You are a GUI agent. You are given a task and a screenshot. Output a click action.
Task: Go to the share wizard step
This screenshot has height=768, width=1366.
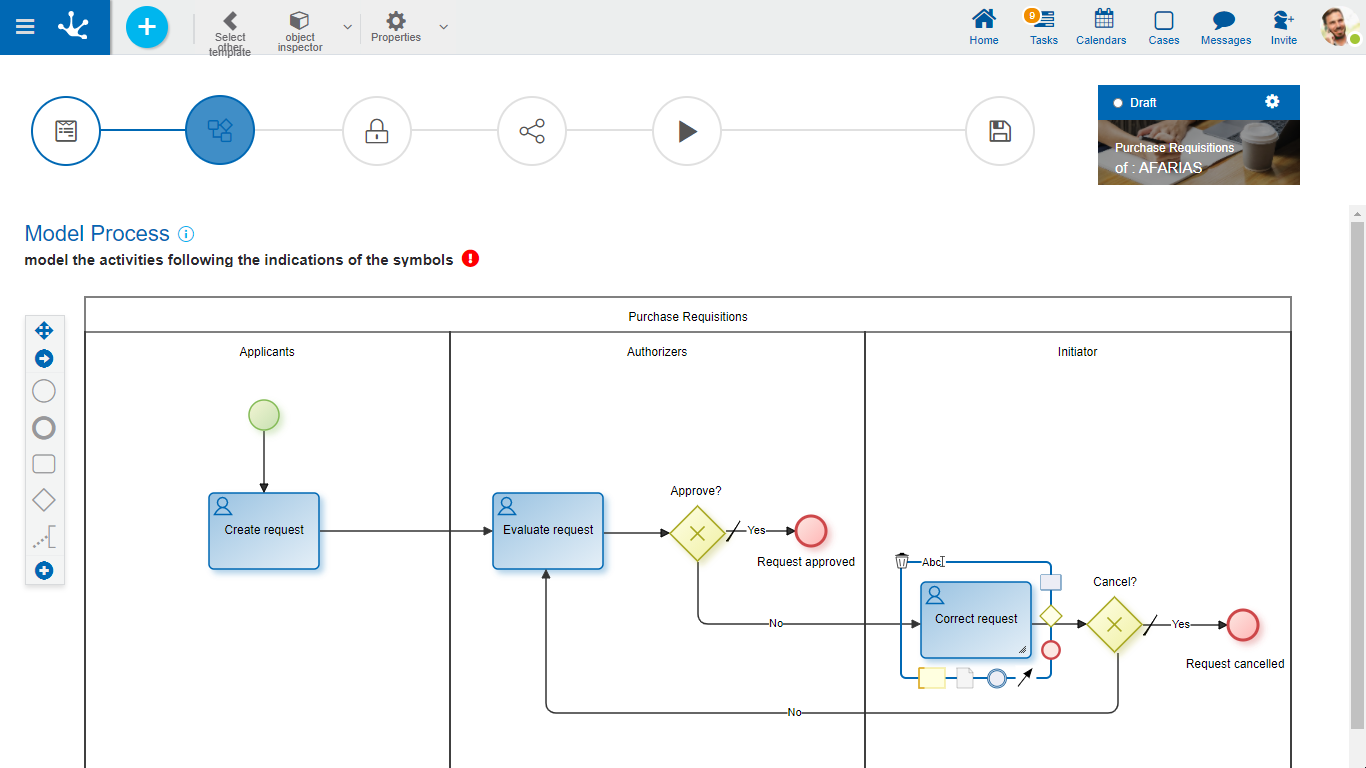click(532, 131)
